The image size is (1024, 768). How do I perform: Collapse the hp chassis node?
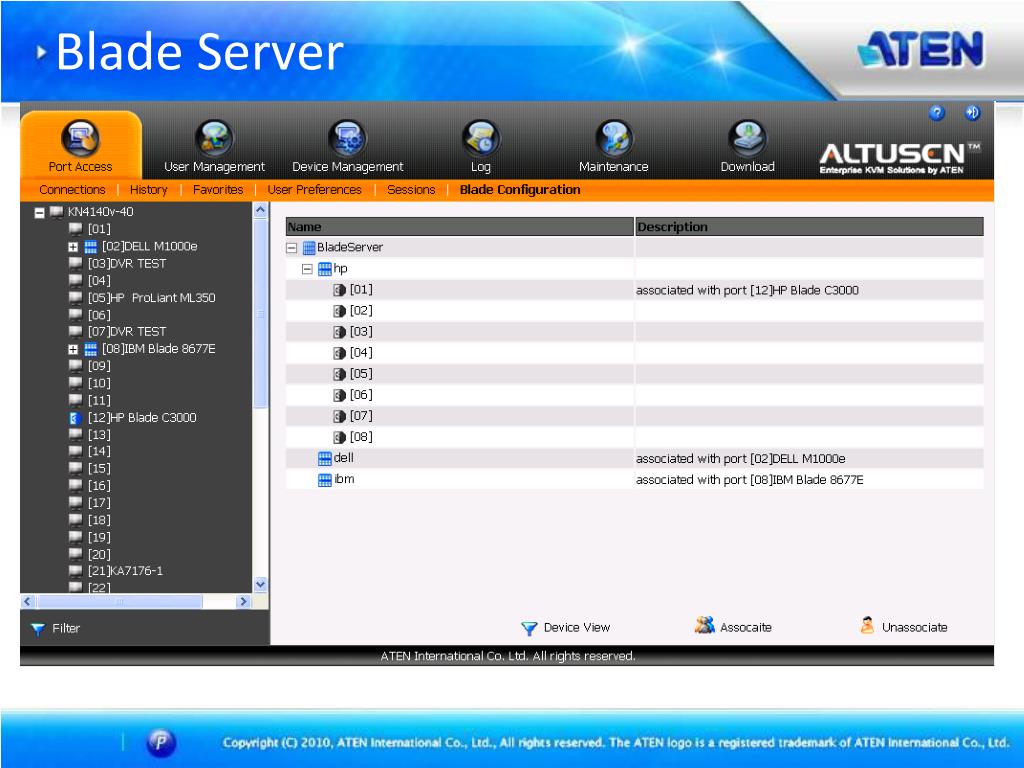307,269
